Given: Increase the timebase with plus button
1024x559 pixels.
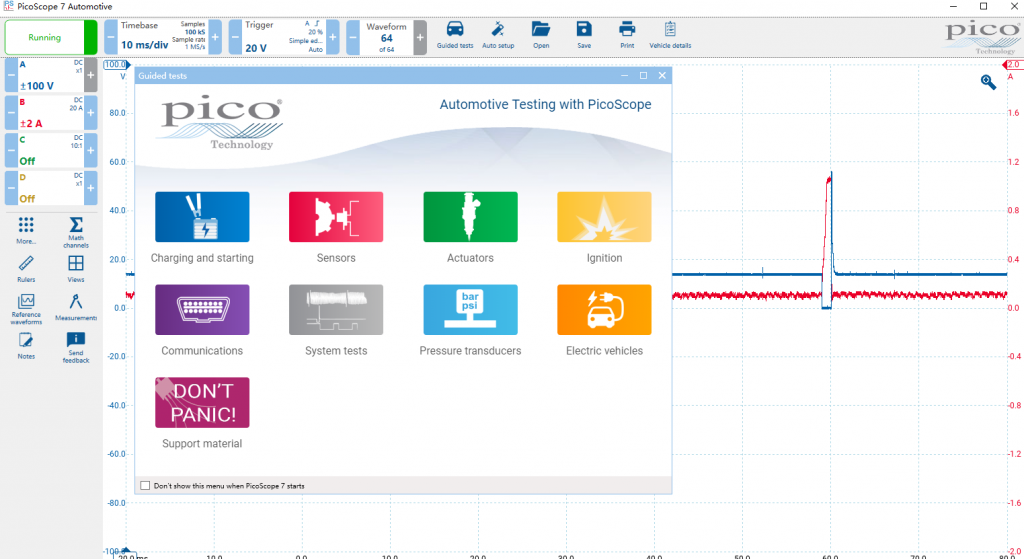Looking at the screenshot, I should 215,38.
